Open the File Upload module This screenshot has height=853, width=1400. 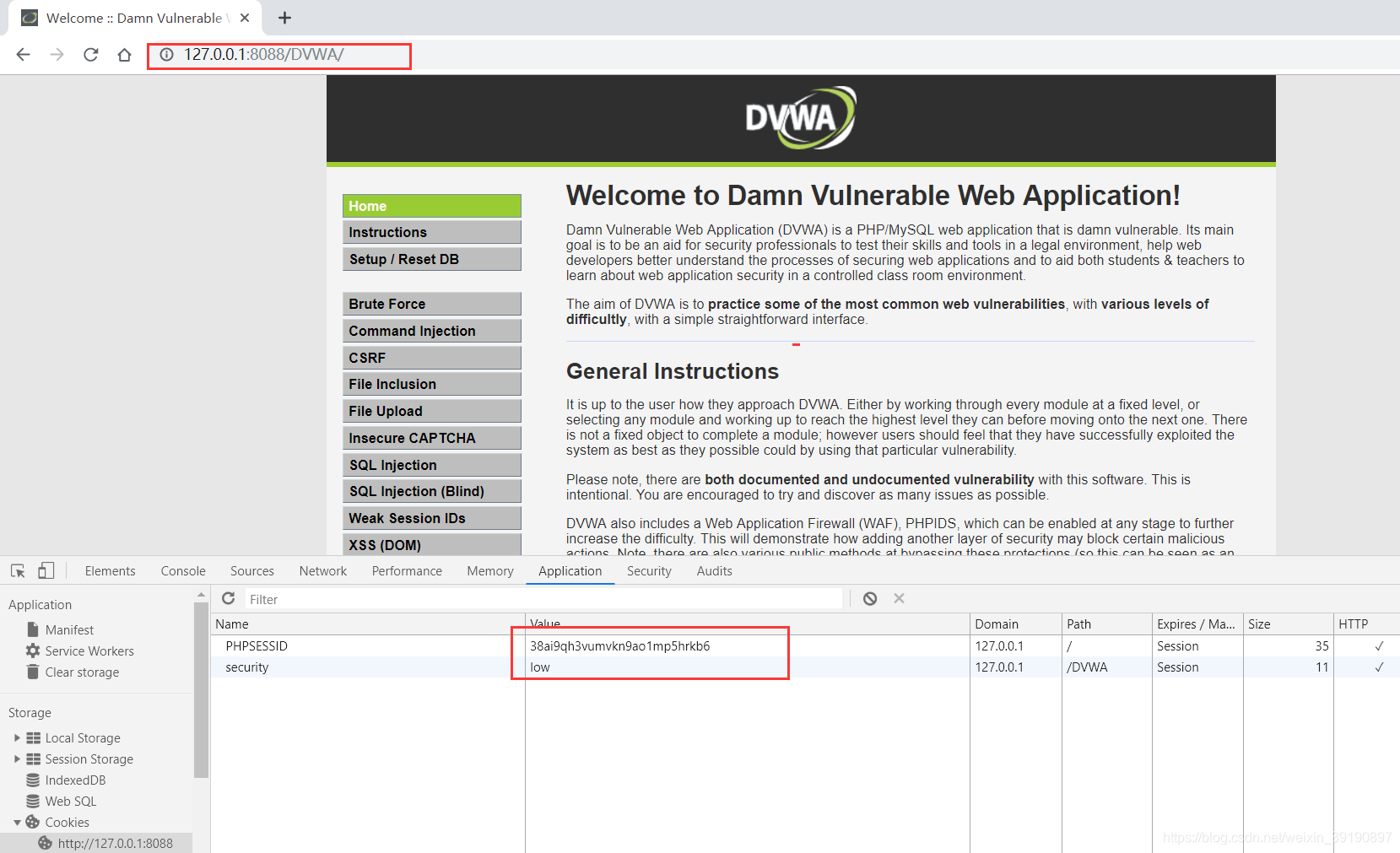pos(432,411)
